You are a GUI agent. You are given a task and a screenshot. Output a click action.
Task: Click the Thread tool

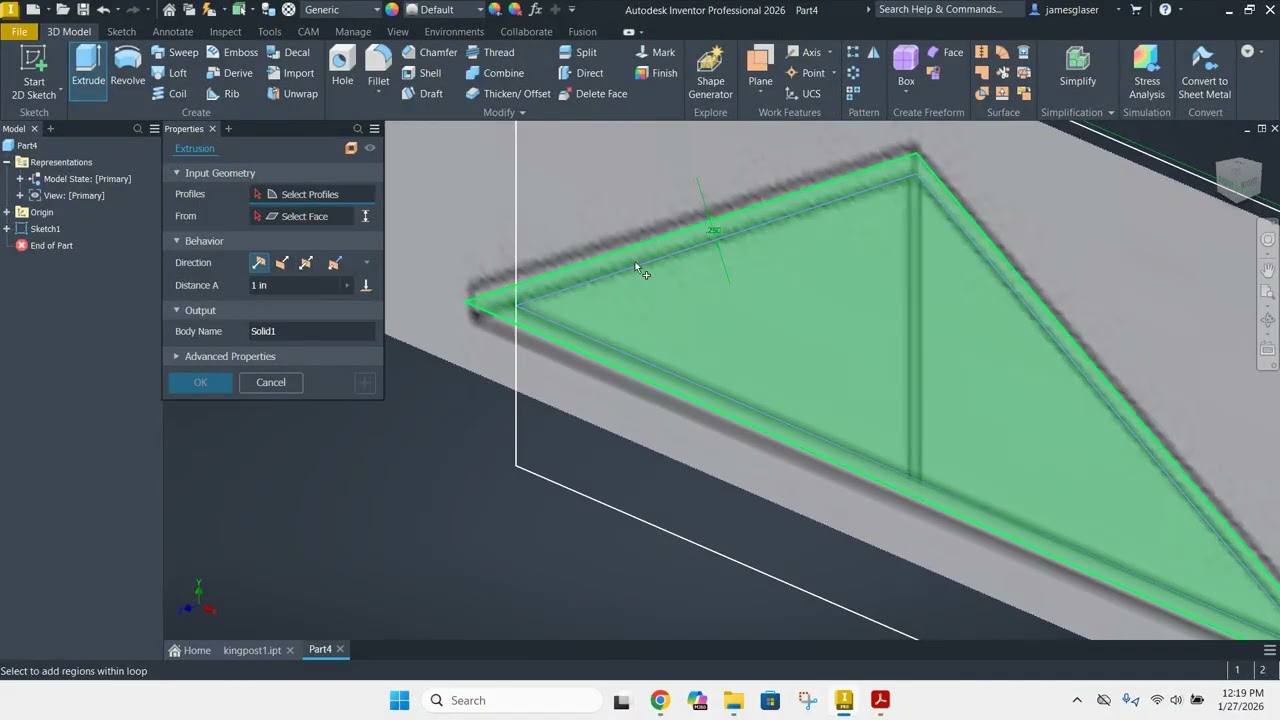pos(490,52)
